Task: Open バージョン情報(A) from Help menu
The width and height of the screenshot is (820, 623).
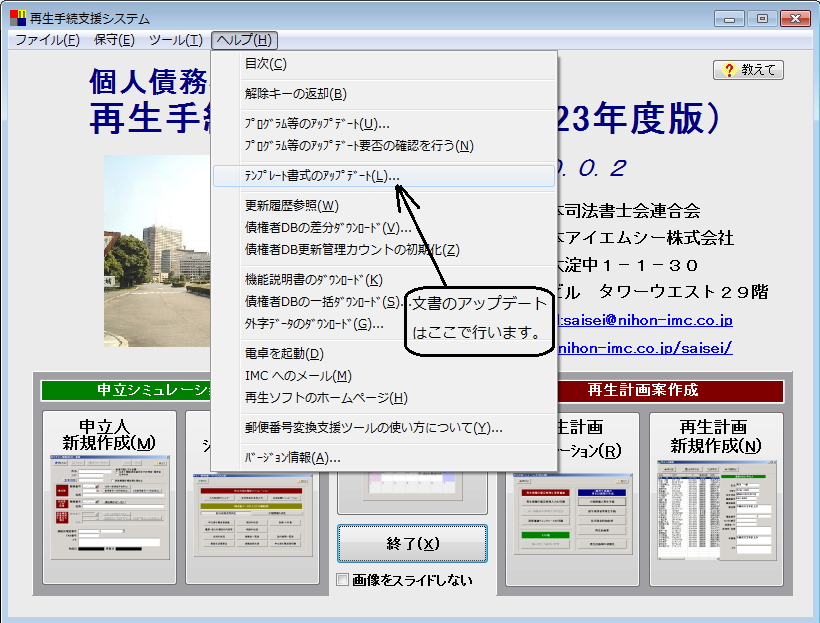Action: pos(292,458)
